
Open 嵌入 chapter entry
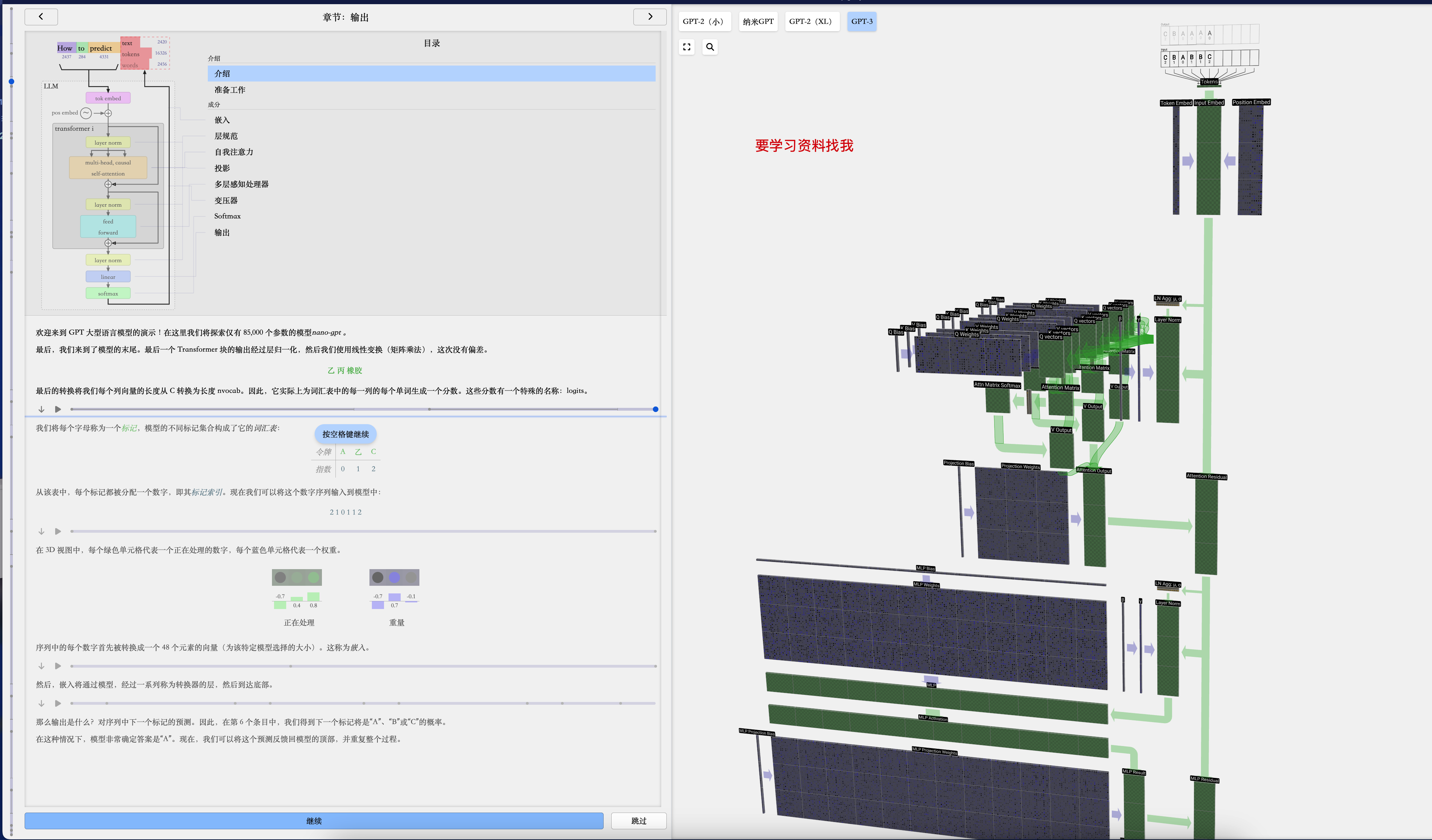pos(431,120)
